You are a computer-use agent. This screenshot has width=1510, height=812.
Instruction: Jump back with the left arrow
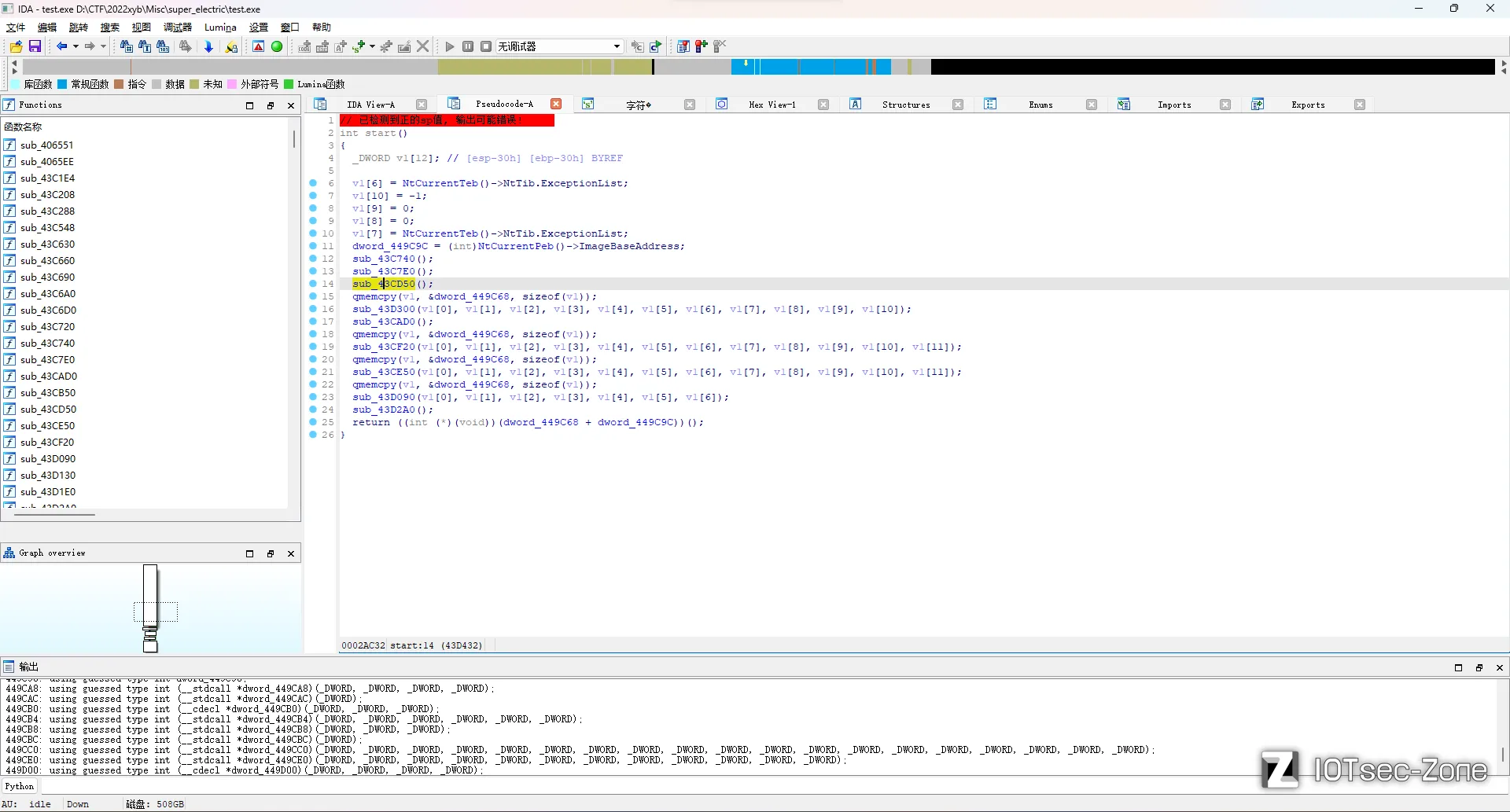click(61, 47)
